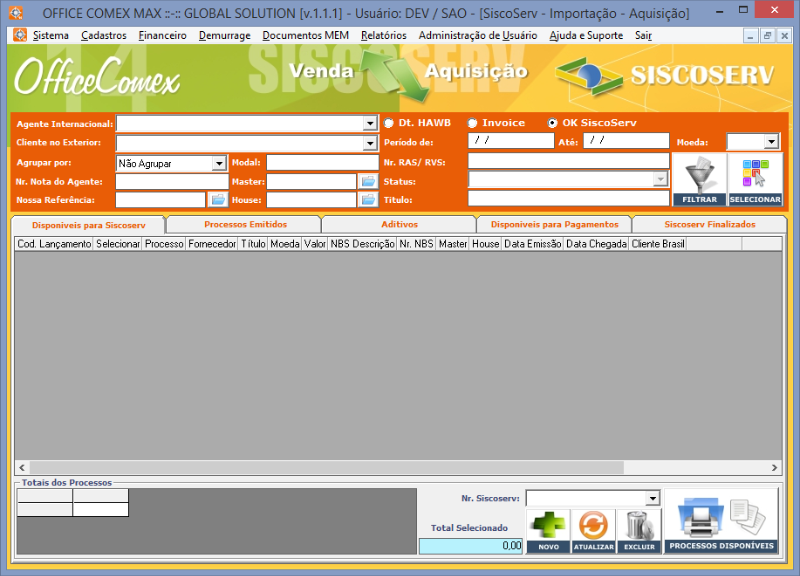The image size is (800, 576).
Task: Click the Total Selecionado value box
Action: pos(470,546)
